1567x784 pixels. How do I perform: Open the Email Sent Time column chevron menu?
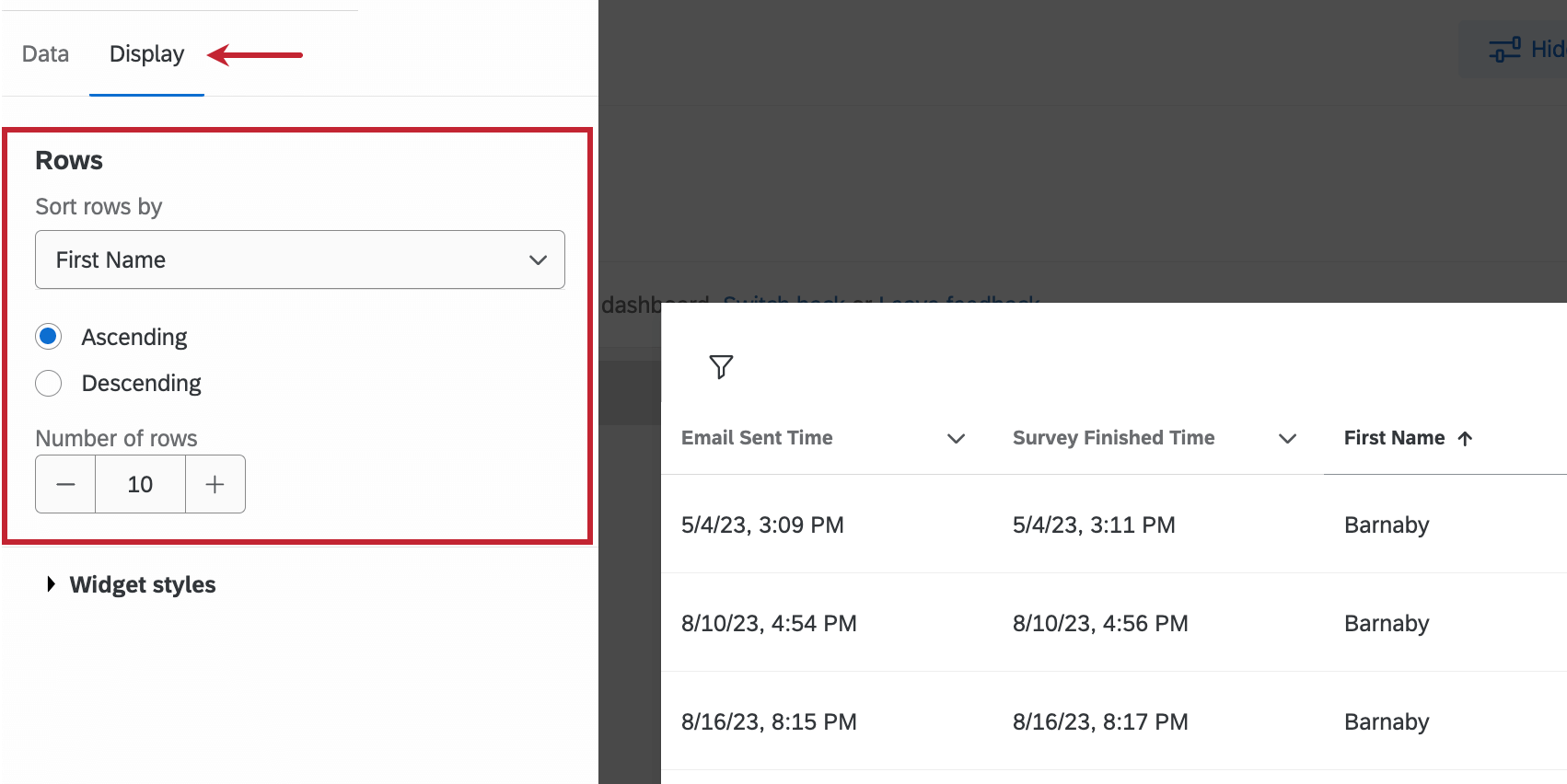tap(956, 438)
